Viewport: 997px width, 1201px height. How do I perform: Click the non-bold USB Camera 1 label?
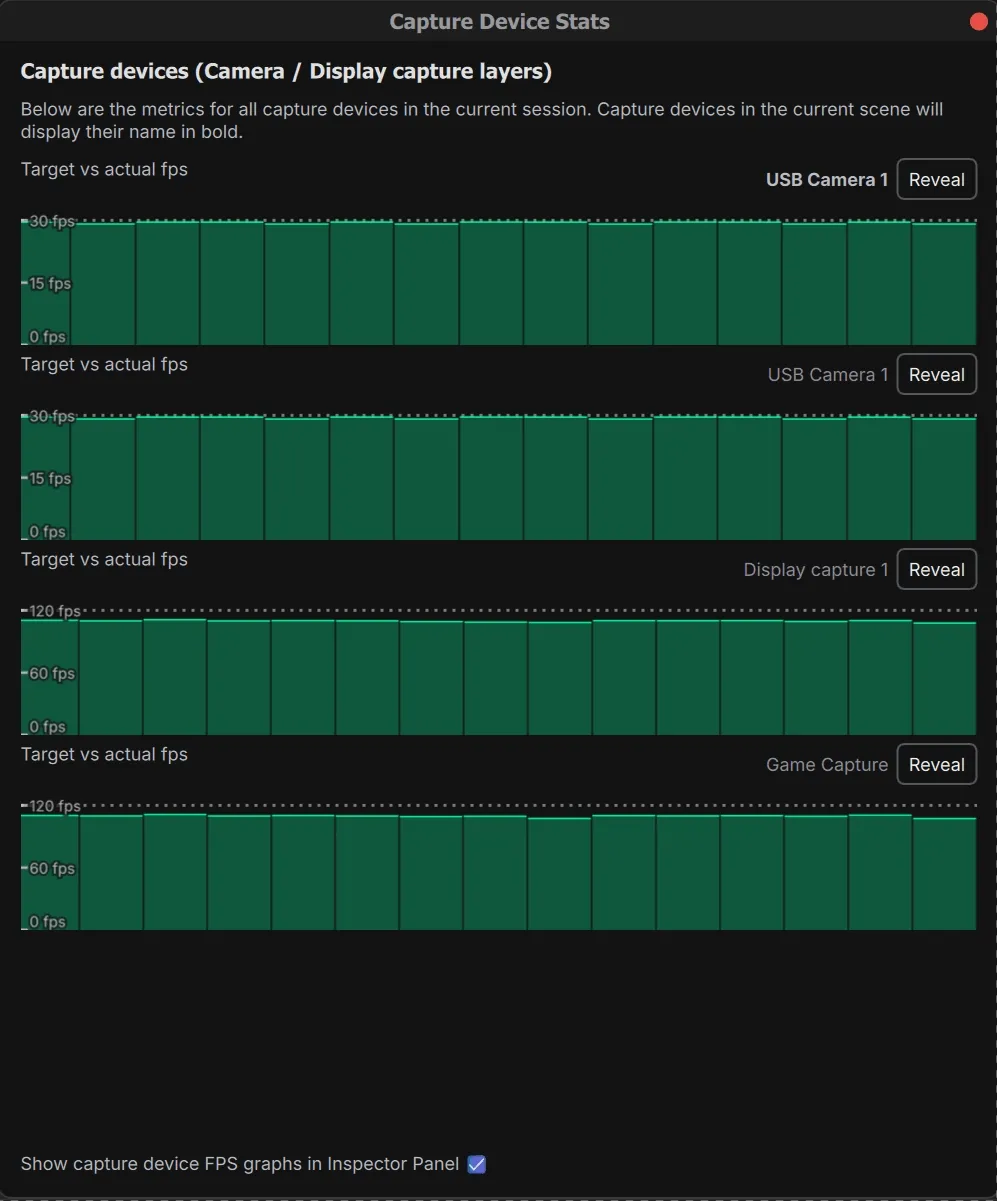coord(828,375)
